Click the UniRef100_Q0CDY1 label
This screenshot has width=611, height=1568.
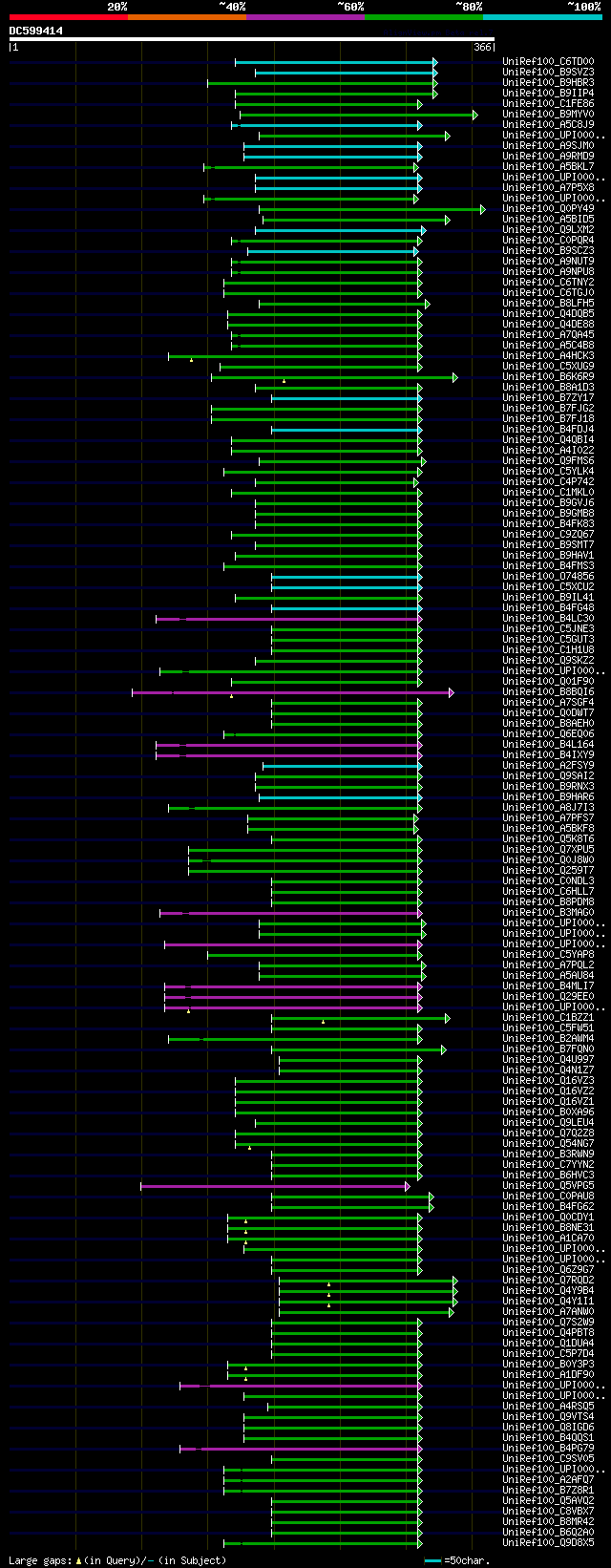tap(548, 1218)
